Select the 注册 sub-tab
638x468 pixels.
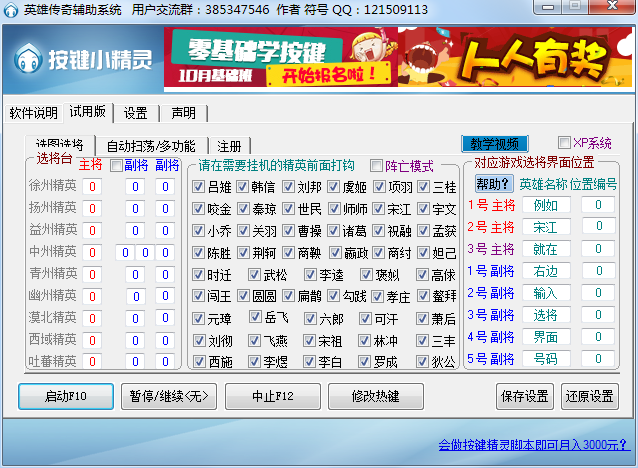tap(229, 146)
